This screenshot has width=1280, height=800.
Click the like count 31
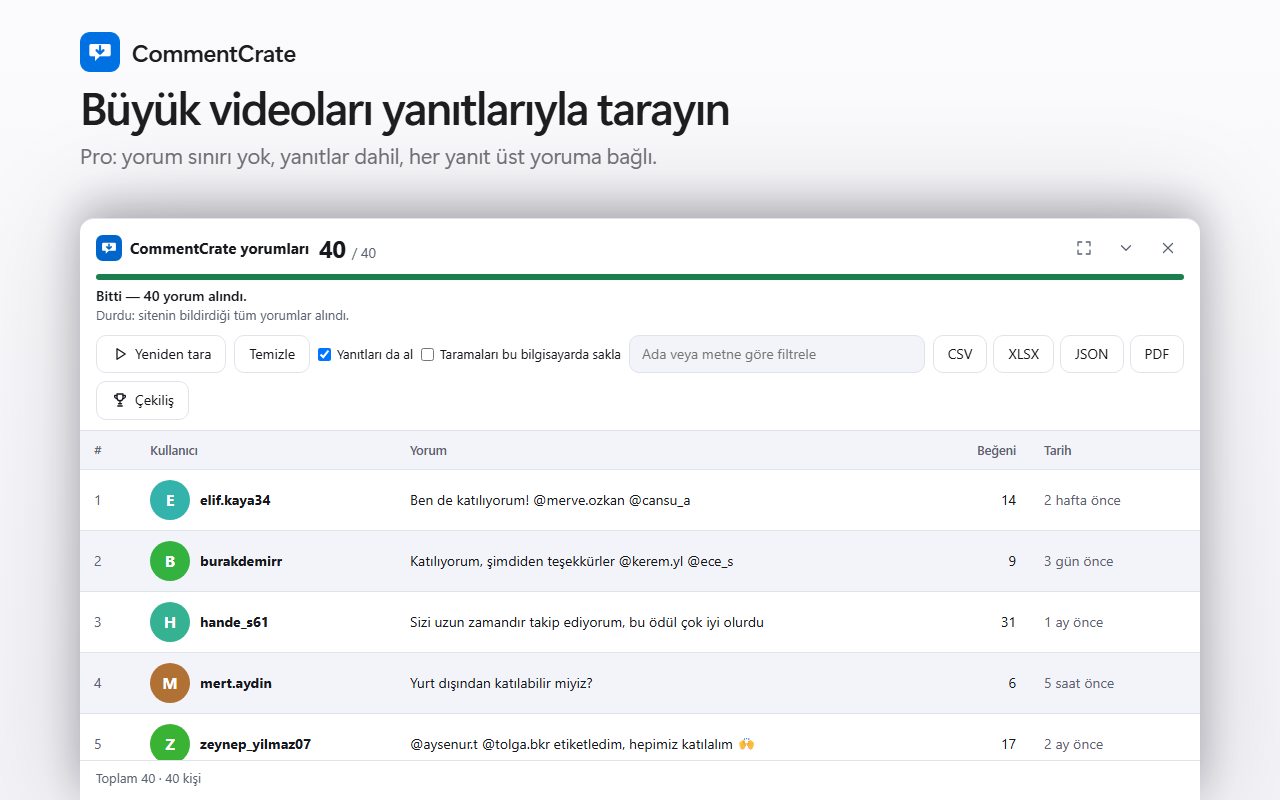1008,622
